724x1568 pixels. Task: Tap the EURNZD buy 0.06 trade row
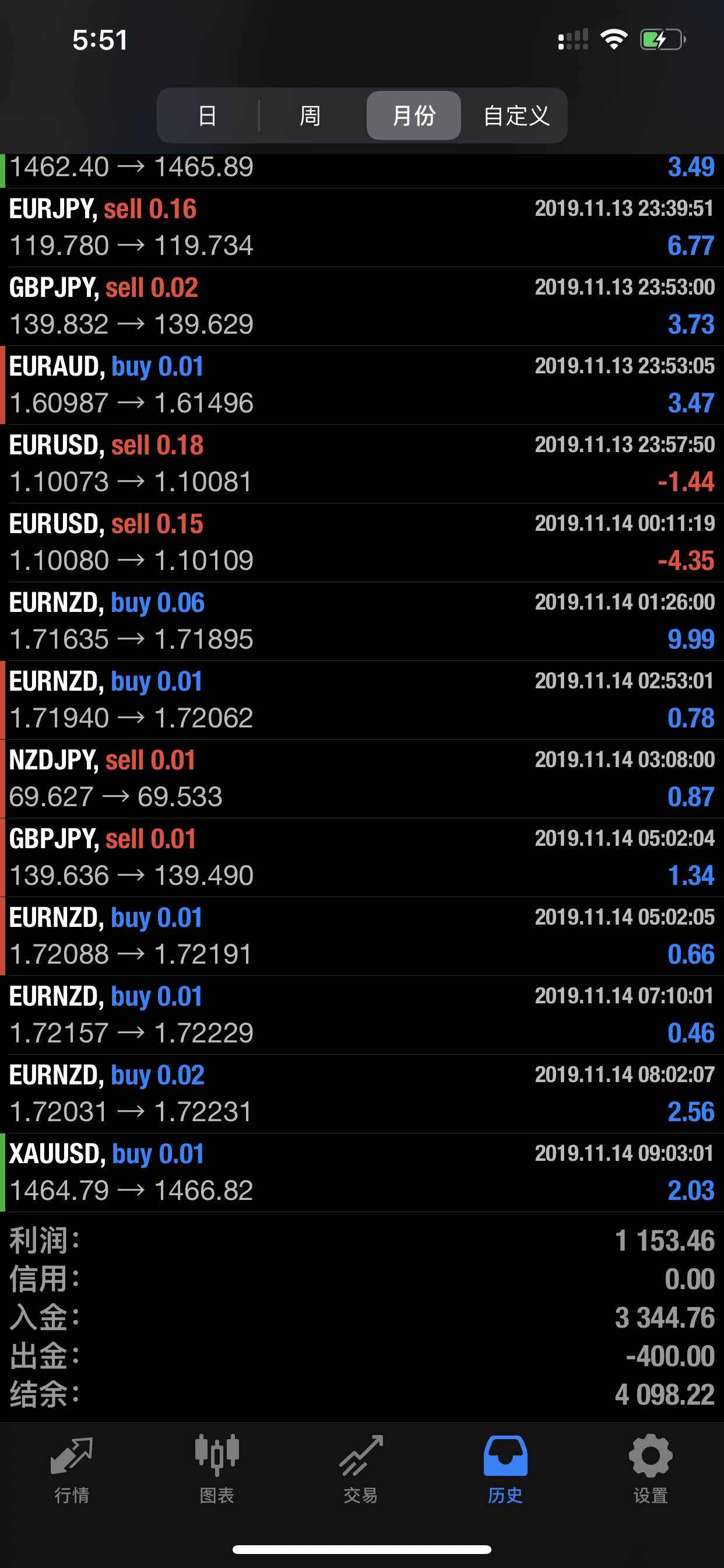(x=362, y=621)
